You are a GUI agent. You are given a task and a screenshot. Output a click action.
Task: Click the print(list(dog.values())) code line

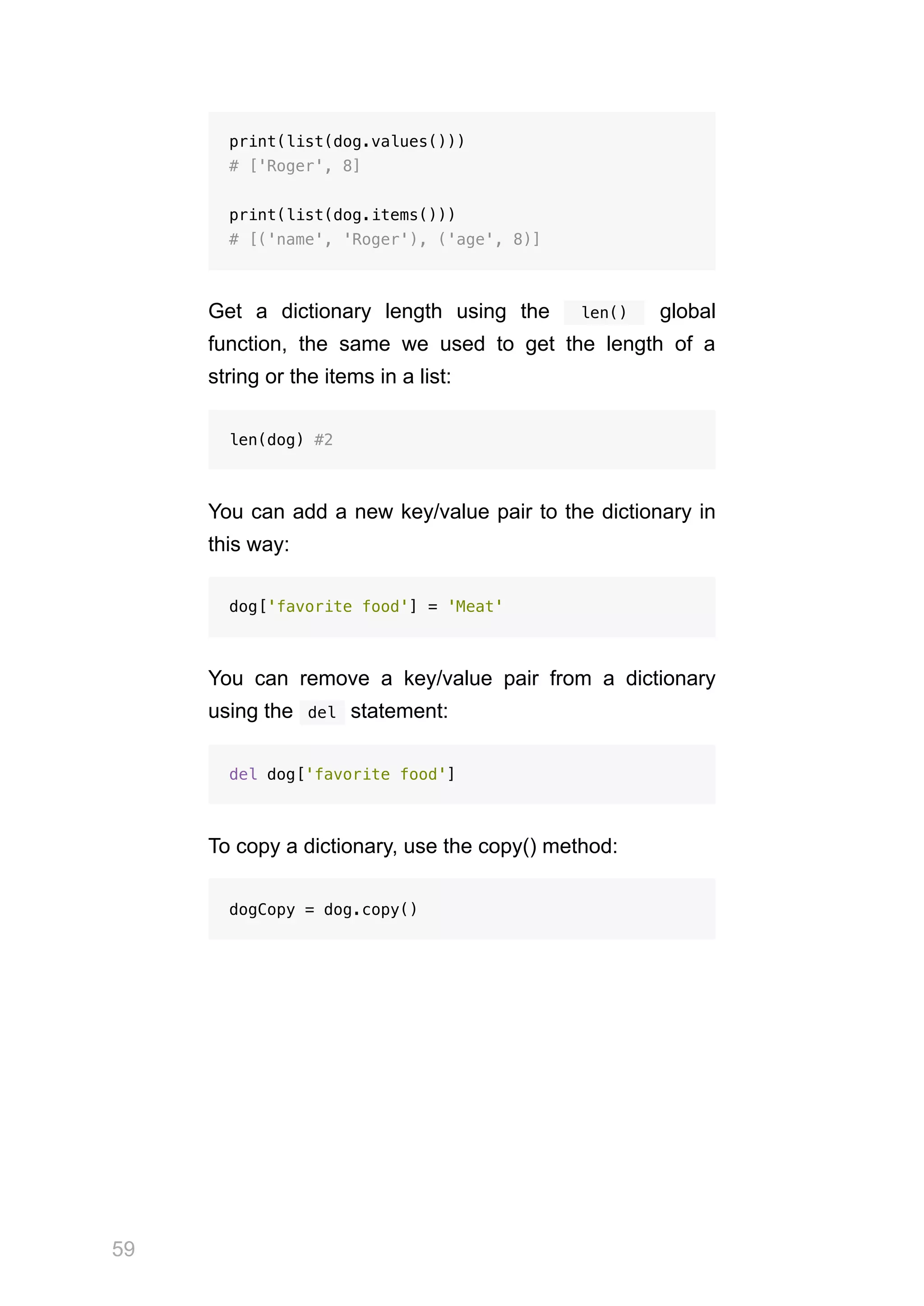[346, 141]
